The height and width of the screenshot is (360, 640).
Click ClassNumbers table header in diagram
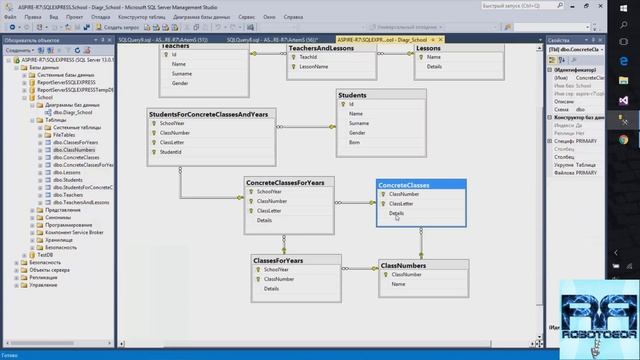[x=423, y=265]
